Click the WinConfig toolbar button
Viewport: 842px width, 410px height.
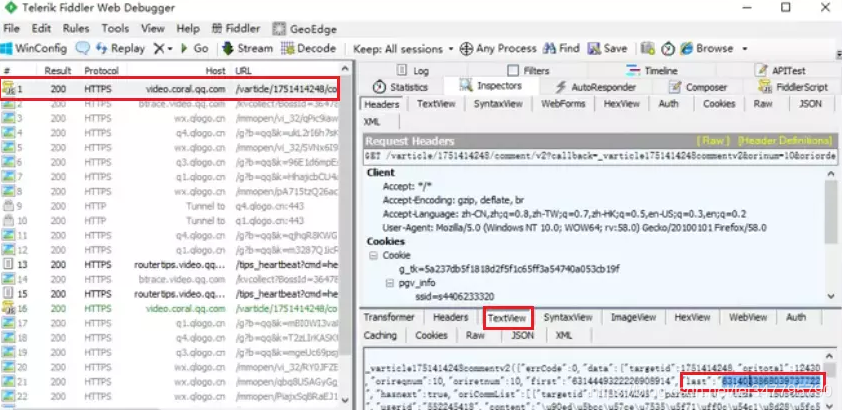point(34,48)
